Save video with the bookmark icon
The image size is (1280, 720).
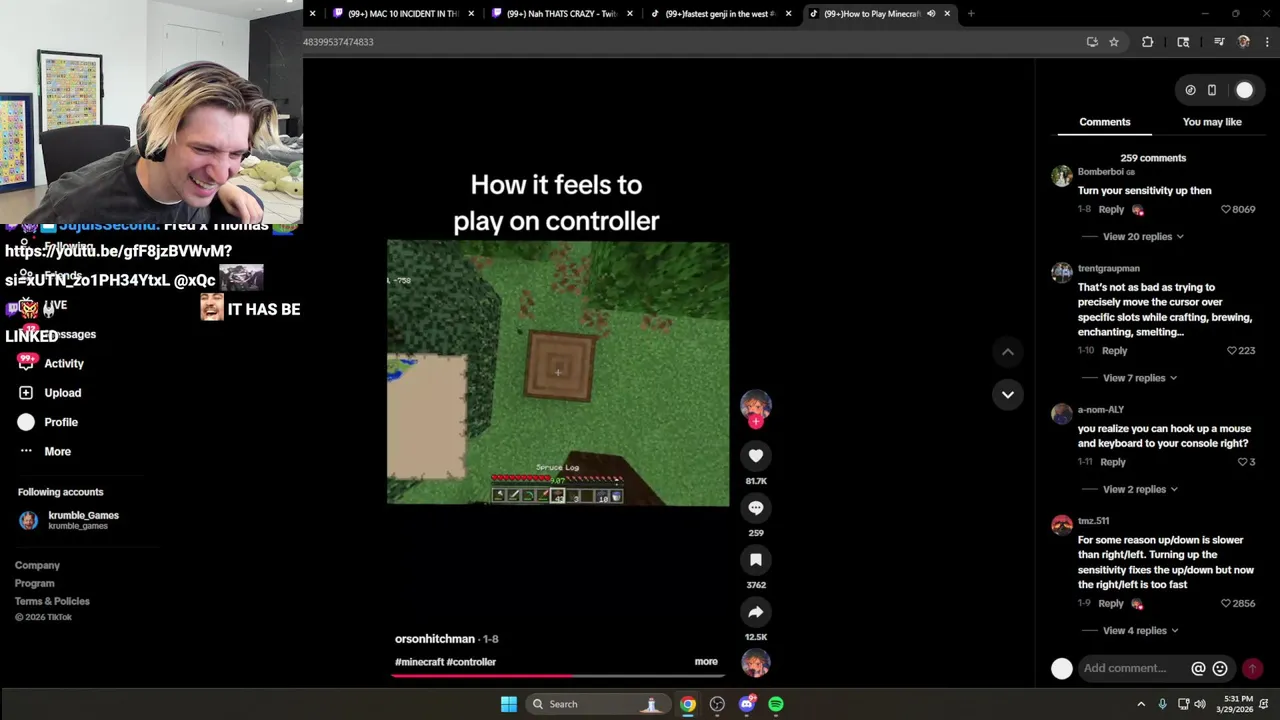pos(756,560)
